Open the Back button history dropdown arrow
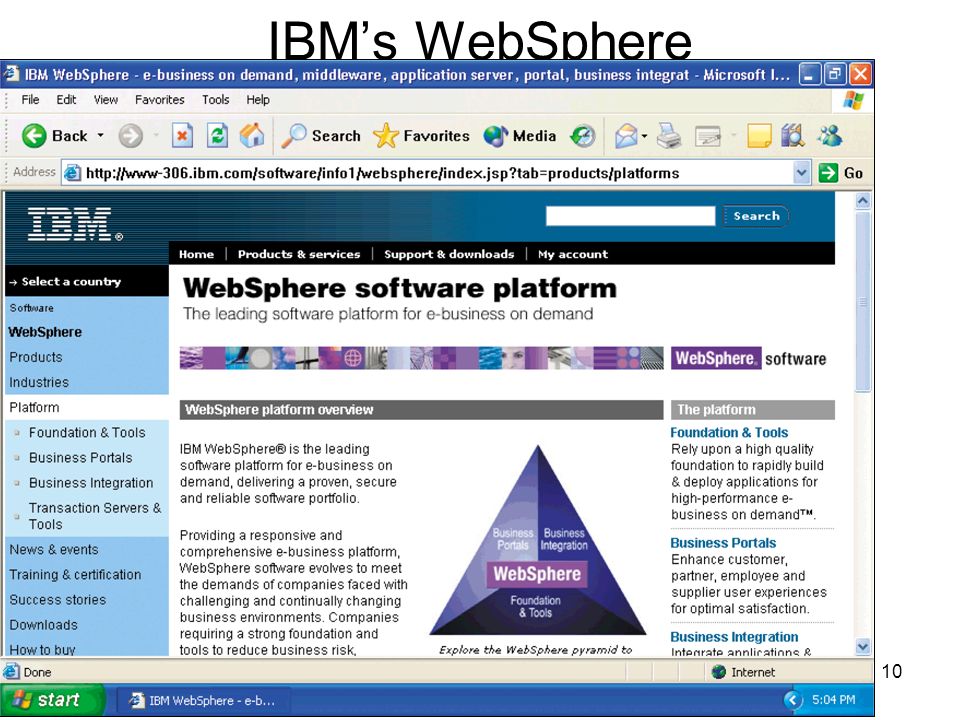This screenshot has height=720, width=960. click(100, 135)
